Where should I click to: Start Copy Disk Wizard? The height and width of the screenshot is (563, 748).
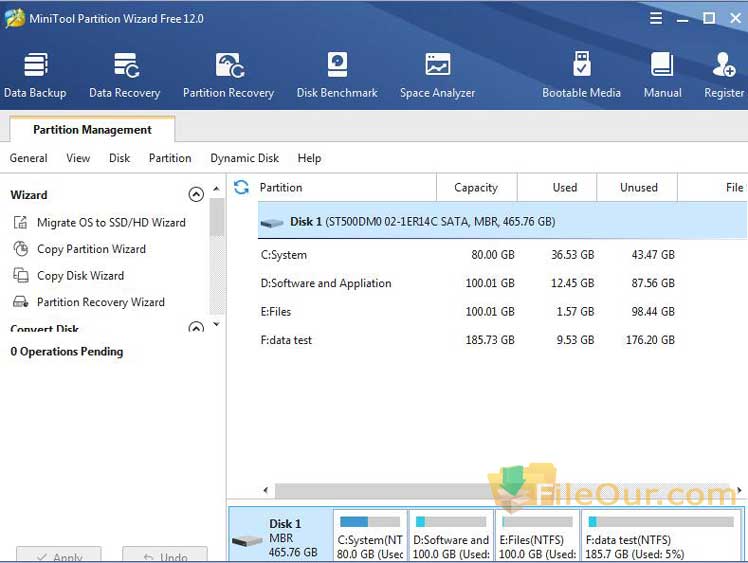pos(80,276)
